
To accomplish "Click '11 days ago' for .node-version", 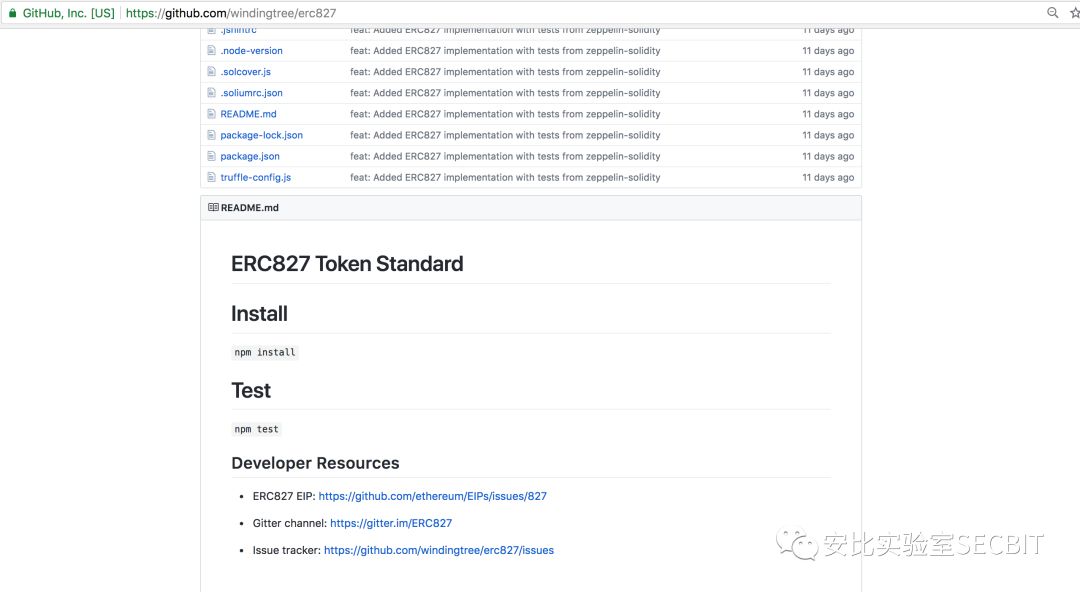I will tap(828, 51).
